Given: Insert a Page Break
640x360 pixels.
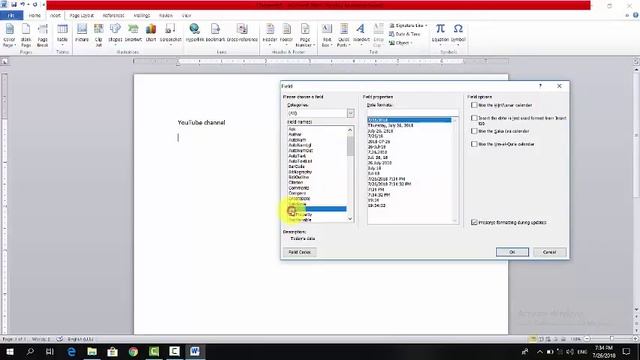Looking at the screenshot, I should tap(42, 35).
